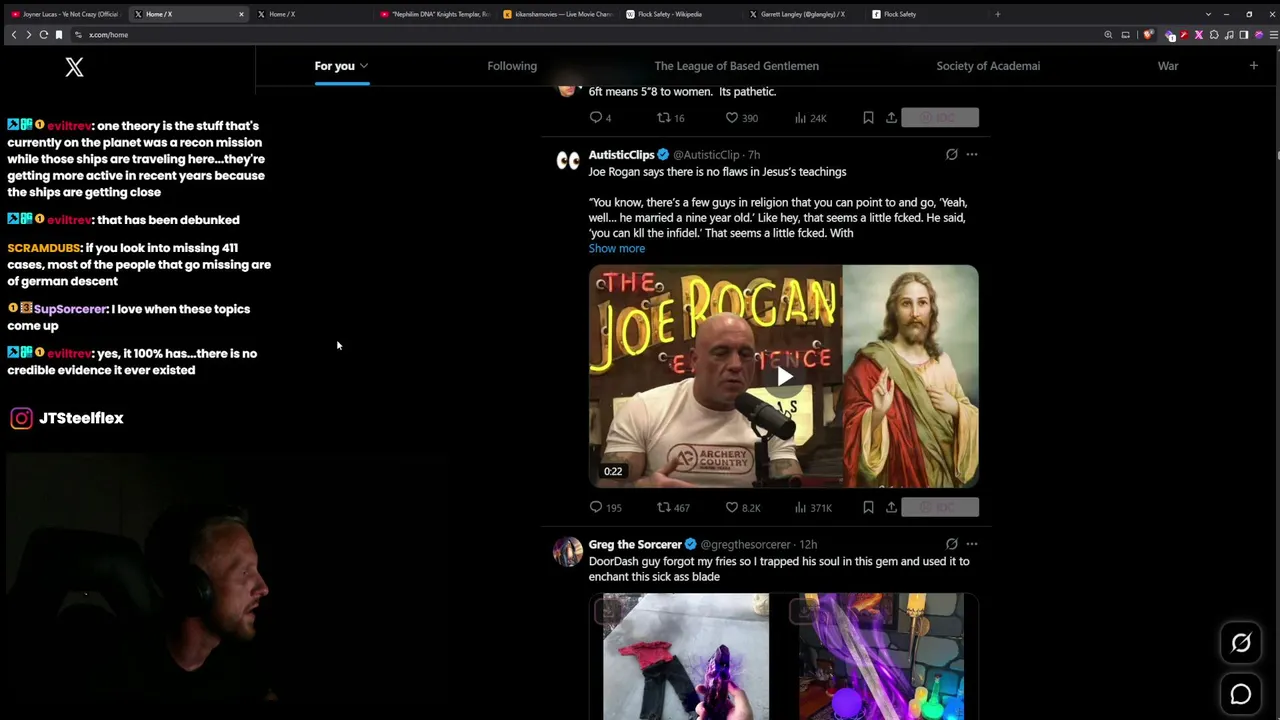
Task: Bookmark the AutisticClips post
Action: click(x=868, y=507)
